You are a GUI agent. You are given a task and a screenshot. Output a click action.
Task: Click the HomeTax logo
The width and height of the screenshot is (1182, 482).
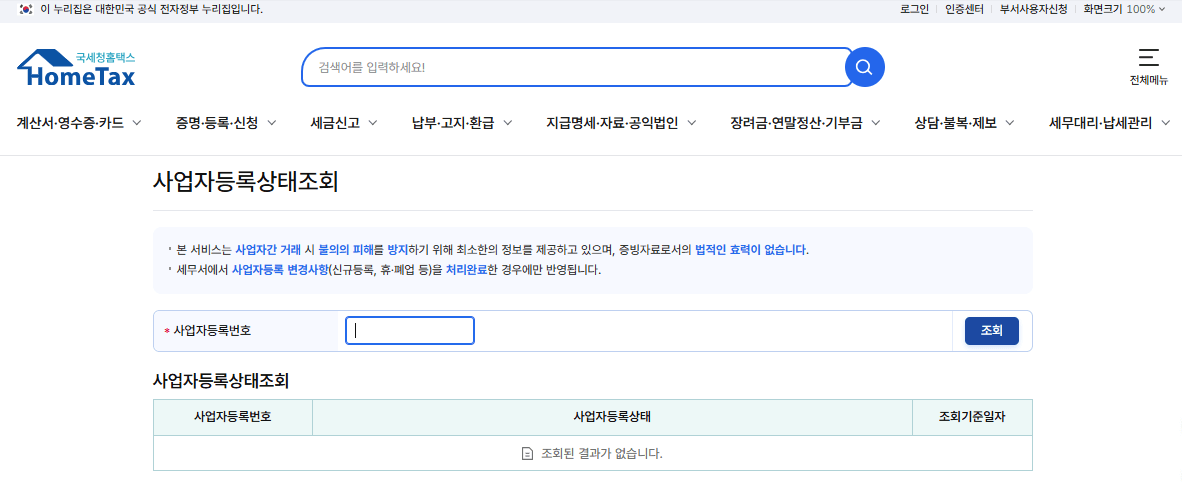tap(76, 67)
